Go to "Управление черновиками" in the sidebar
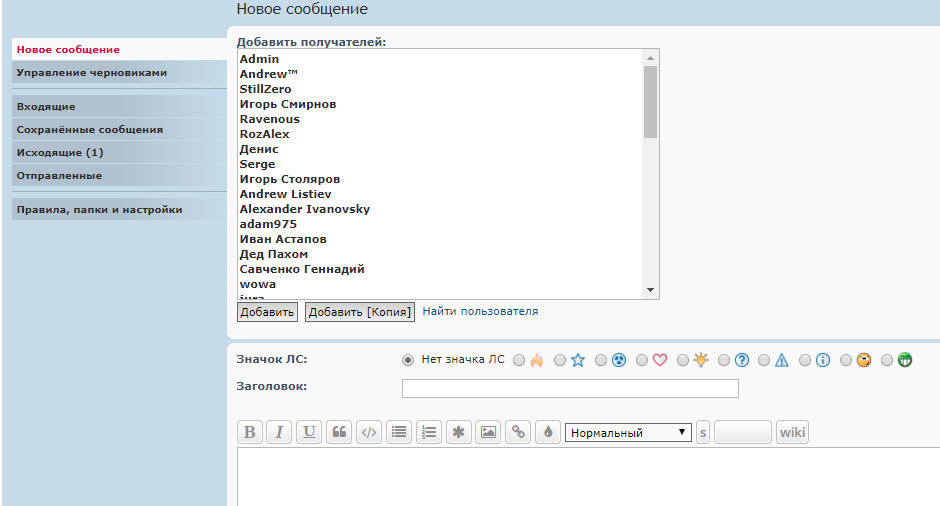 coord(91,72)
